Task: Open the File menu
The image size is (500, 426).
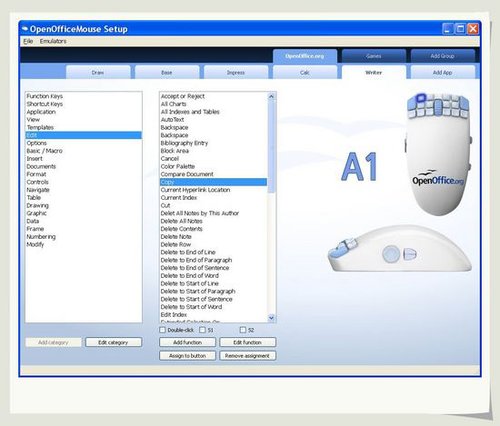Action: pyautogui.click(x=28, y=41)
